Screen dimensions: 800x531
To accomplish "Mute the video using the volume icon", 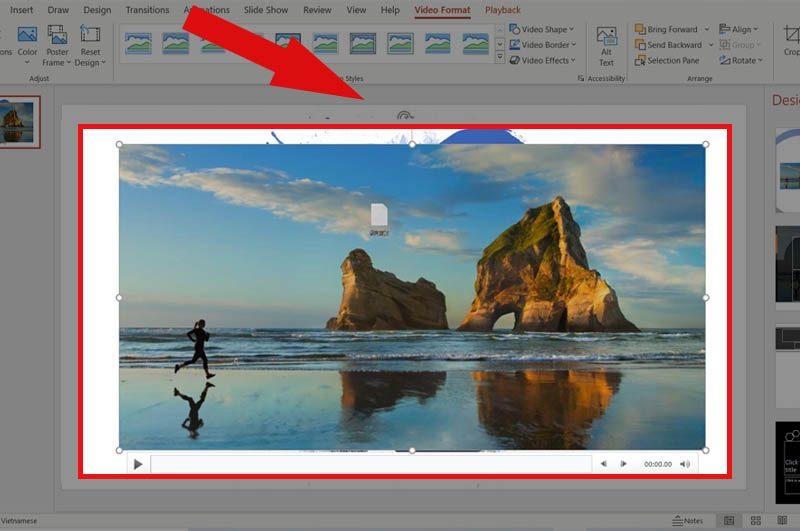I will (x=685, y=464).
